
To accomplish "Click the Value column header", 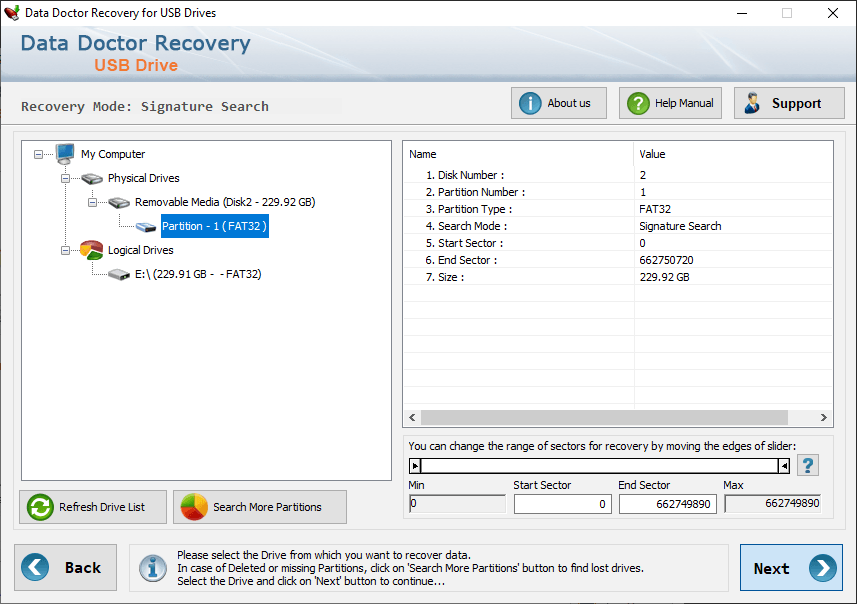I will [733, 154].
